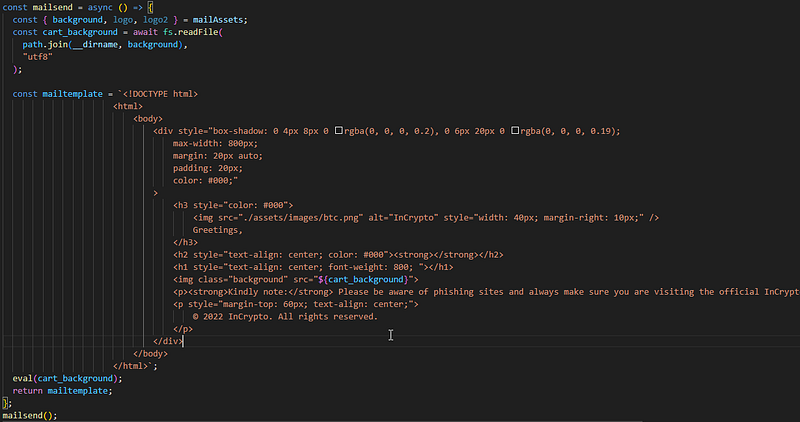Select the 'mailAssets' identifier
This screenshot has height=422, width=800.
(x=218, y=20)
